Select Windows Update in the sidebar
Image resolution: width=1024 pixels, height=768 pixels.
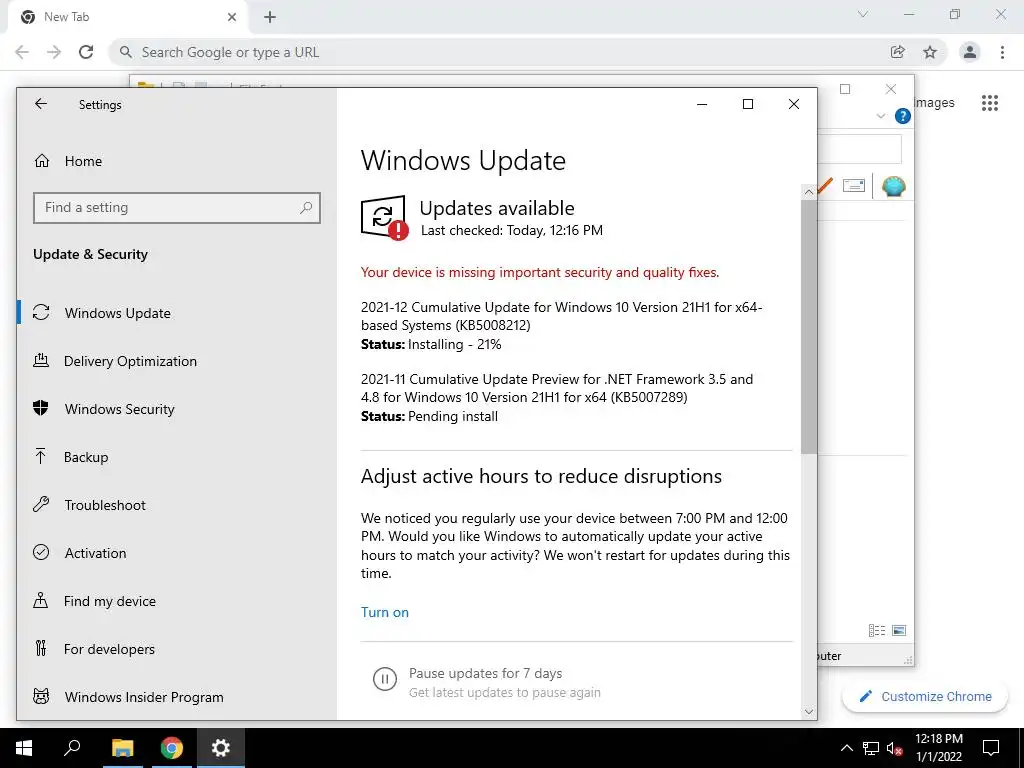click(x=176, y=313)
